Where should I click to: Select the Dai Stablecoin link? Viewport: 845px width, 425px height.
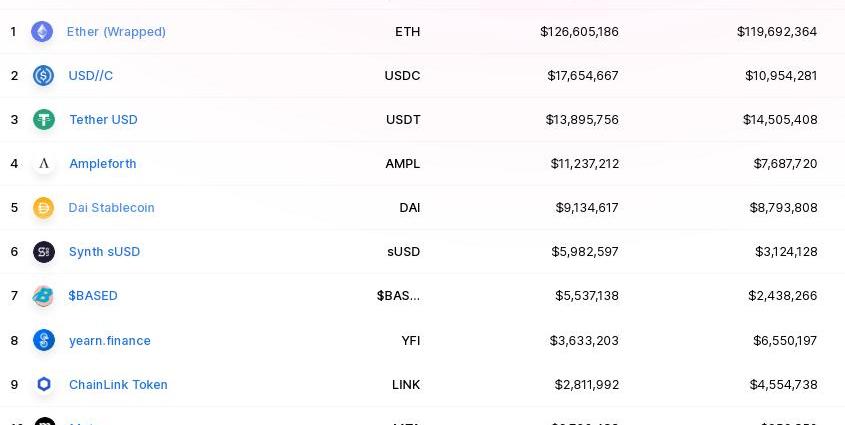coord(111,208)
